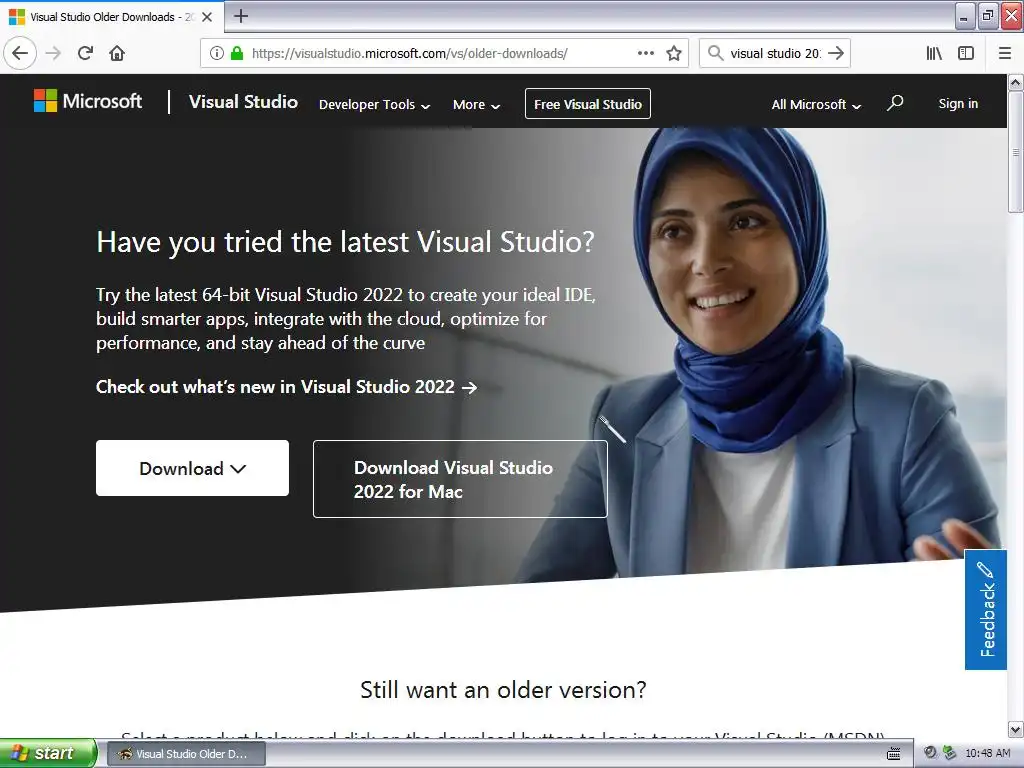Click heading Still want an older version?
The width and height of the screenshot is (1024, 768).
503,690
